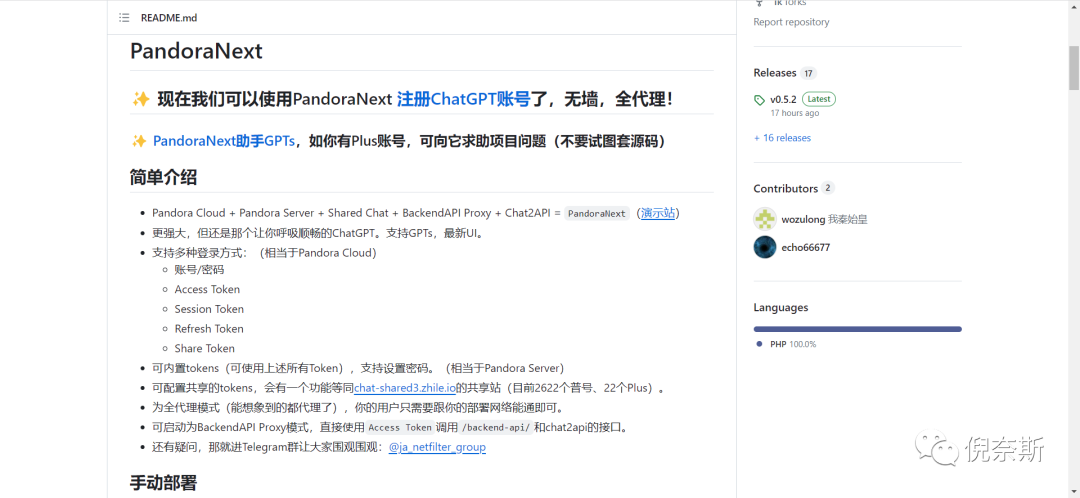Click the 手动部署 heading
Viewport: 1080px width, 498px height.
coord(163,483)
